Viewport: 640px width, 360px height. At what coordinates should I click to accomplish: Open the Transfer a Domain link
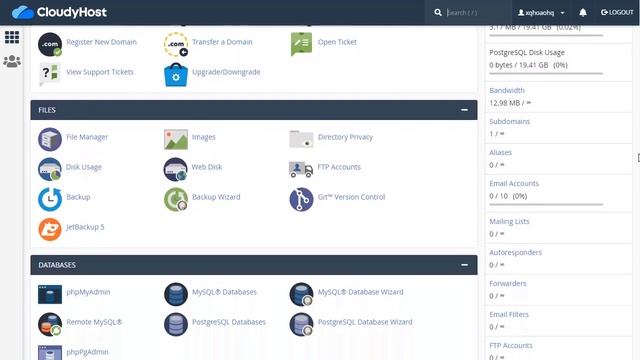point(222,42)
